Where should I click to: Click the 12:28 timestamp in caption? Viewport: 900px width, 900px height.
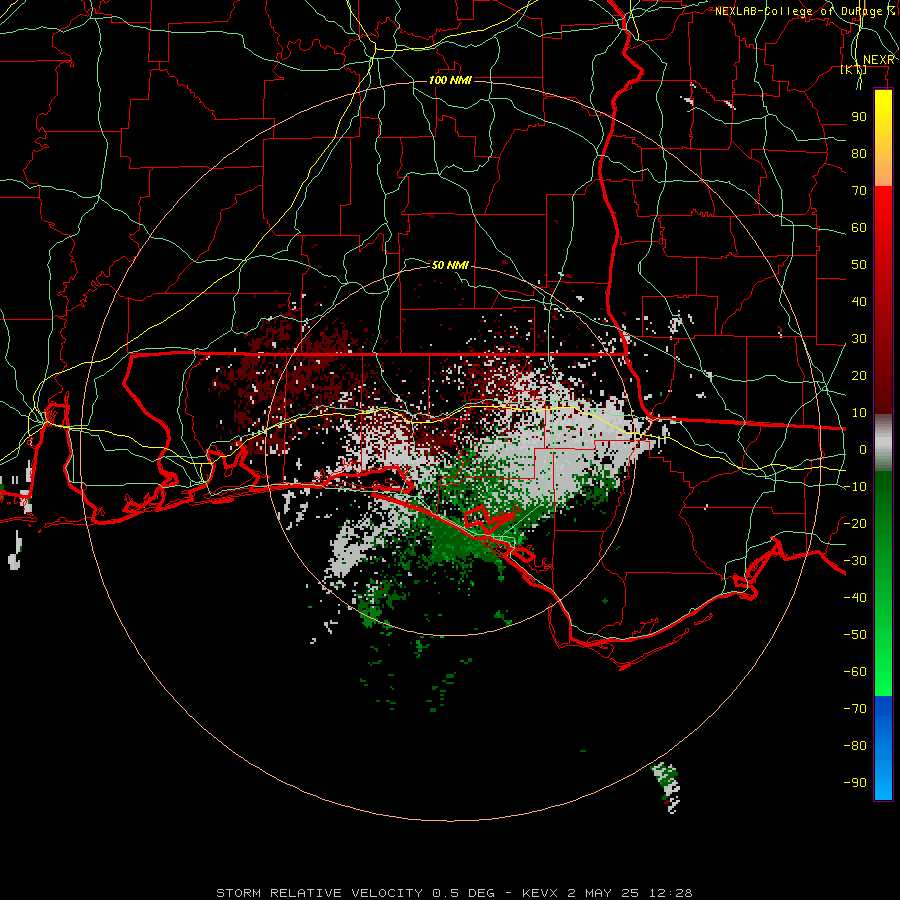pos(671,893)
